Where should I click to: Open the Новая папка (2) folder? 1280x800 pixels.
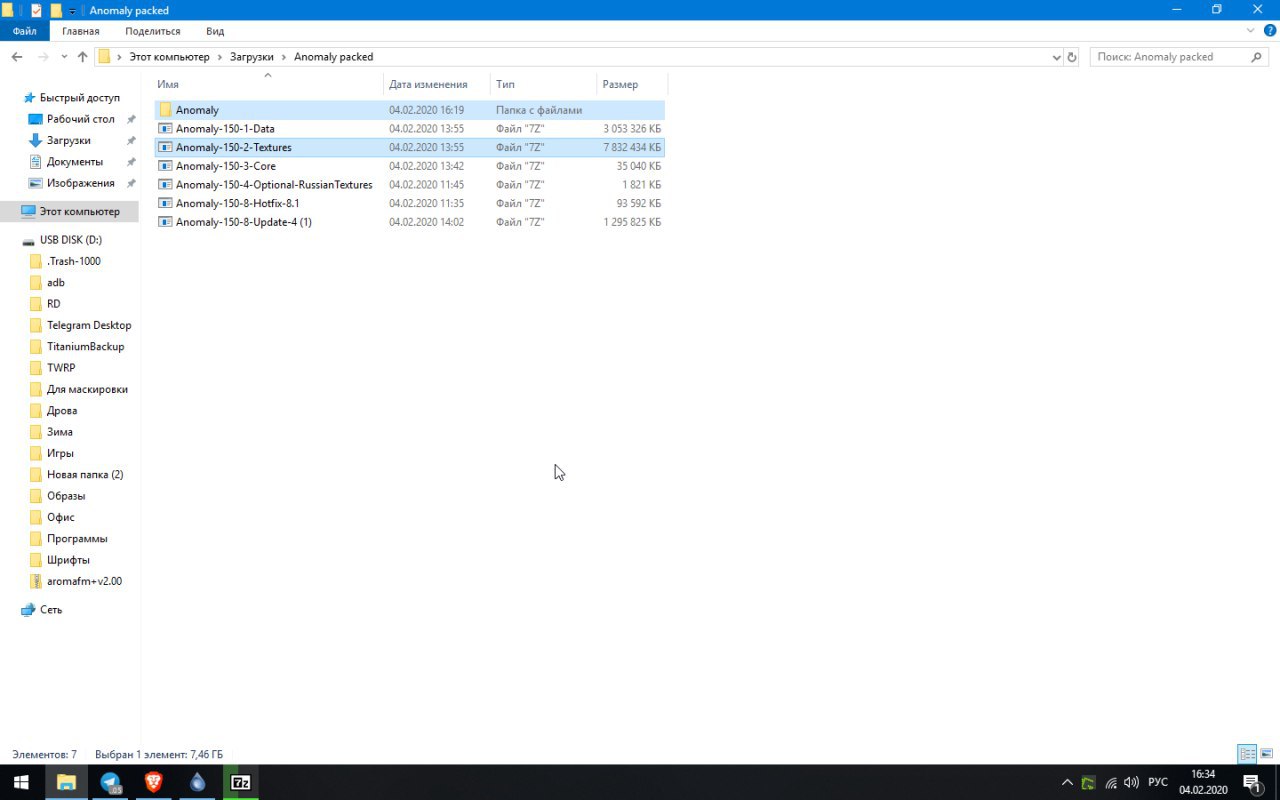pyautogui.click(x=85, y=475)
